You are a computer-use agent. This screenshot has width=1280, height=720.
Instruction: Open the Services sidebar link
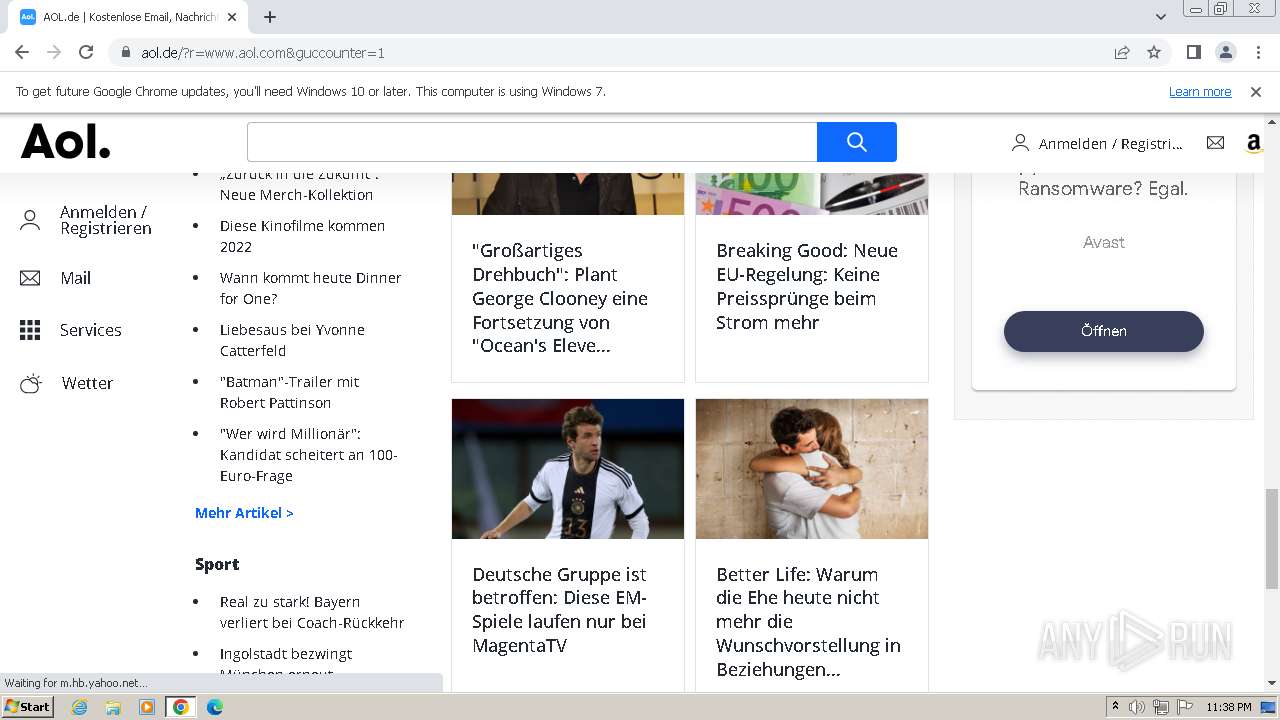(90, 330)
